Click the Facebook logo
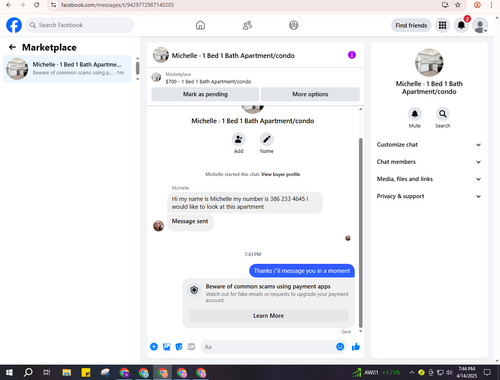The height and width of the screenshot is (380, 500). (14, 25)
